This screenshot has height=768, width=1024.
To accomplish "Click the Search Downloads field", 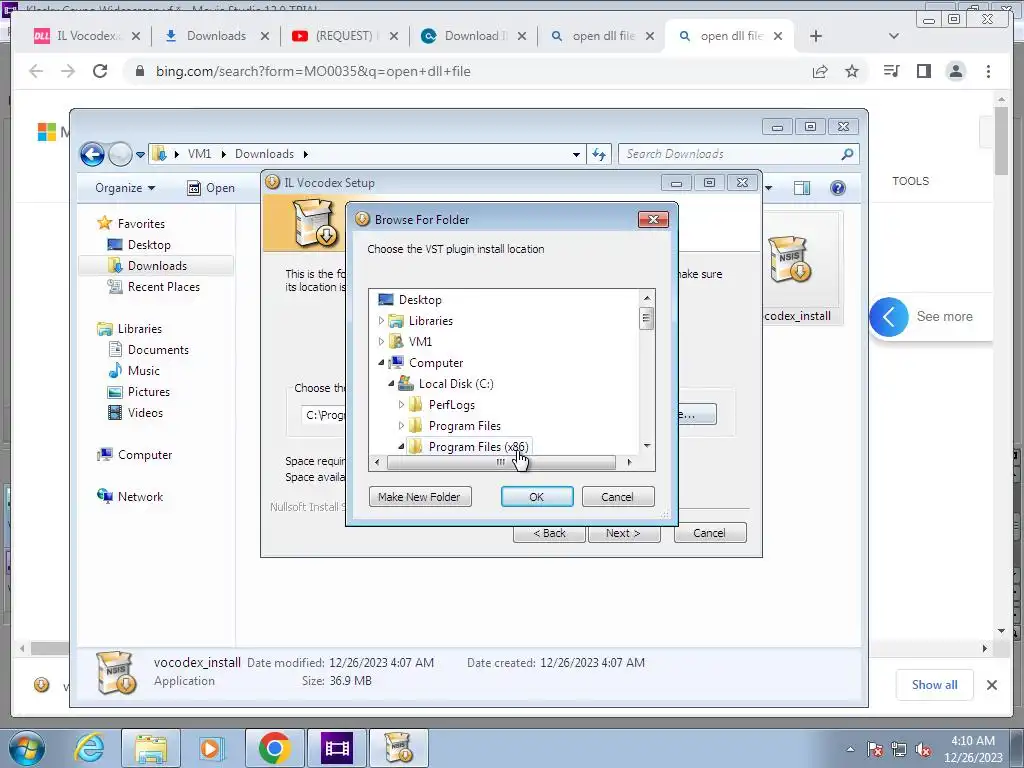I will (738, 154).
